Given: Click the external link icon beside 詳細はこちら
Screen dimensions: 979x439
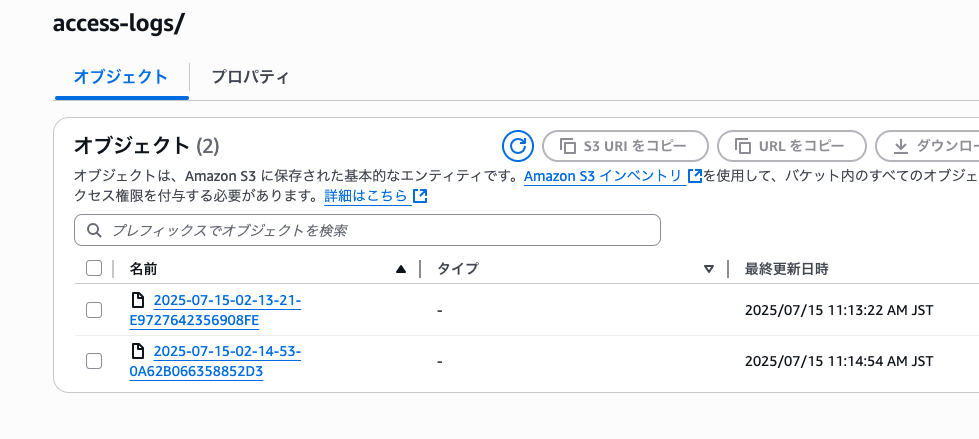Looking at the screenshot, I should pyautogui.click(x=420, y=196).
